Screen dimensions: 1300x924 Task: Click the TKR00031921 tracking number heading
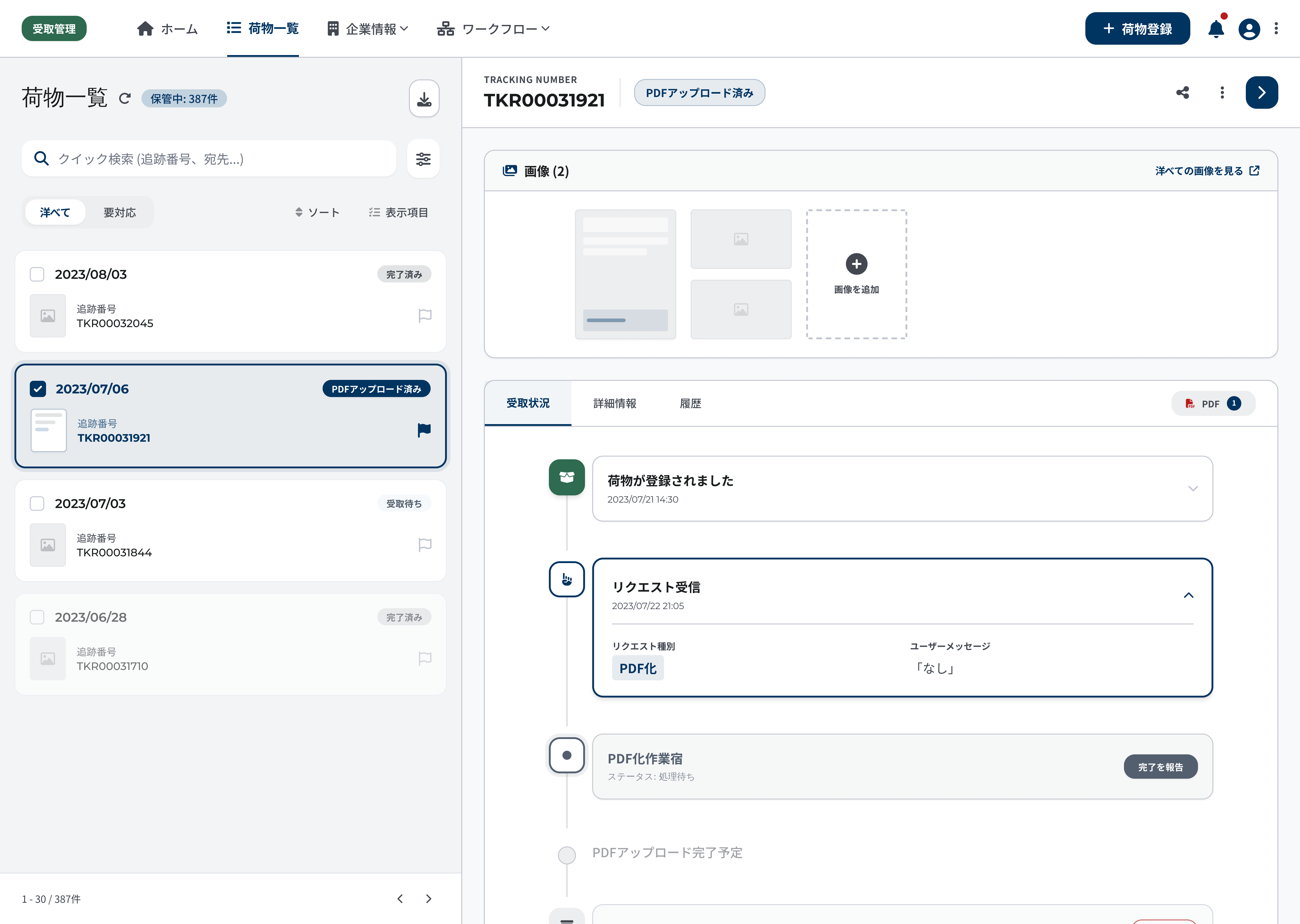[544, 100]
